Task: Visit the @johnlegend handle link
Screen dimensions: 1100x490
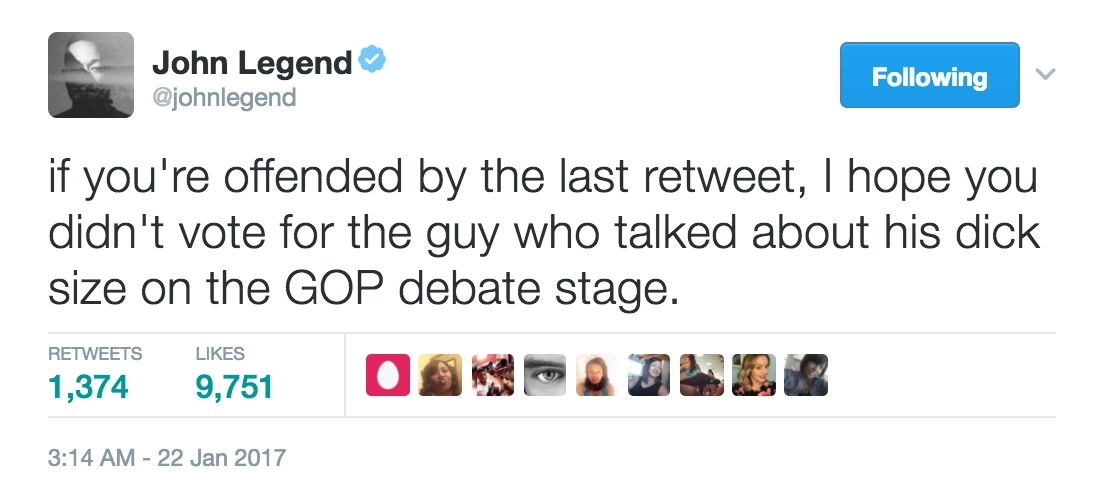Action: coord(224,97)
